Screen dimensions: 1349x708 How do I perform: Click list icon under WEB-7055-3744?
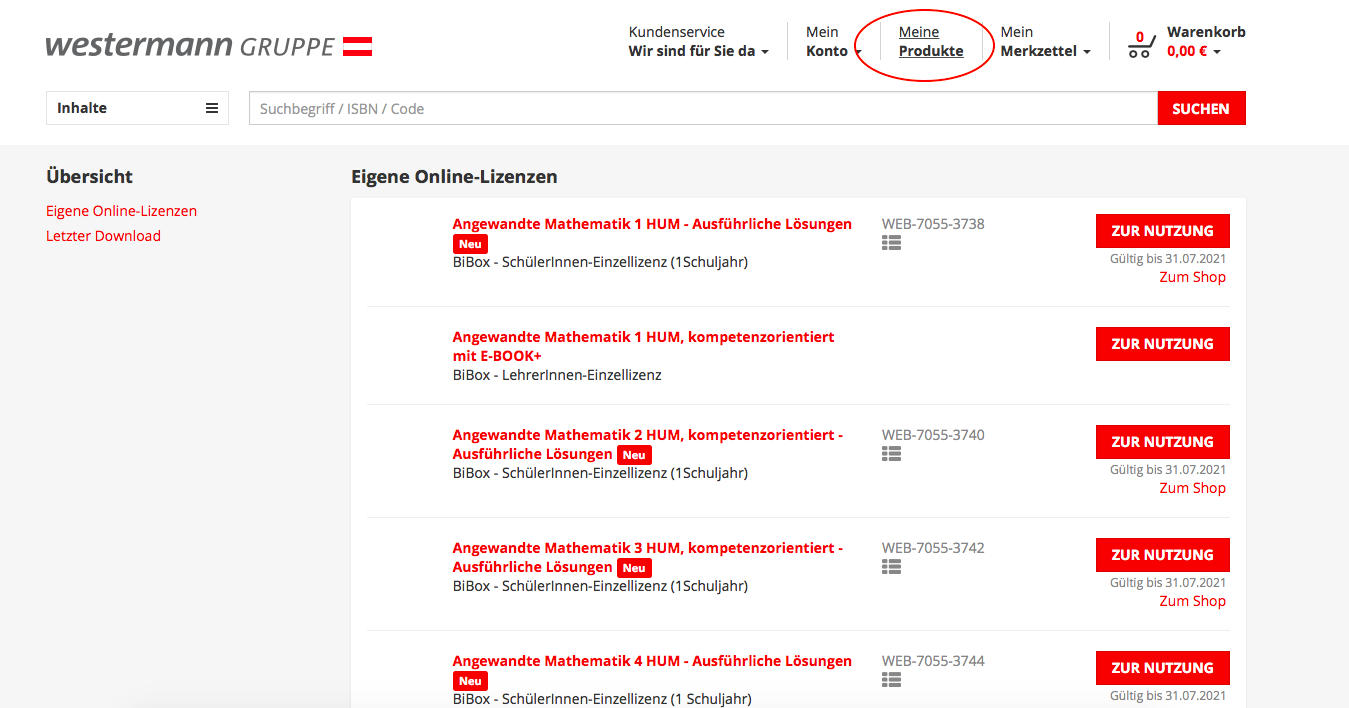892,679
